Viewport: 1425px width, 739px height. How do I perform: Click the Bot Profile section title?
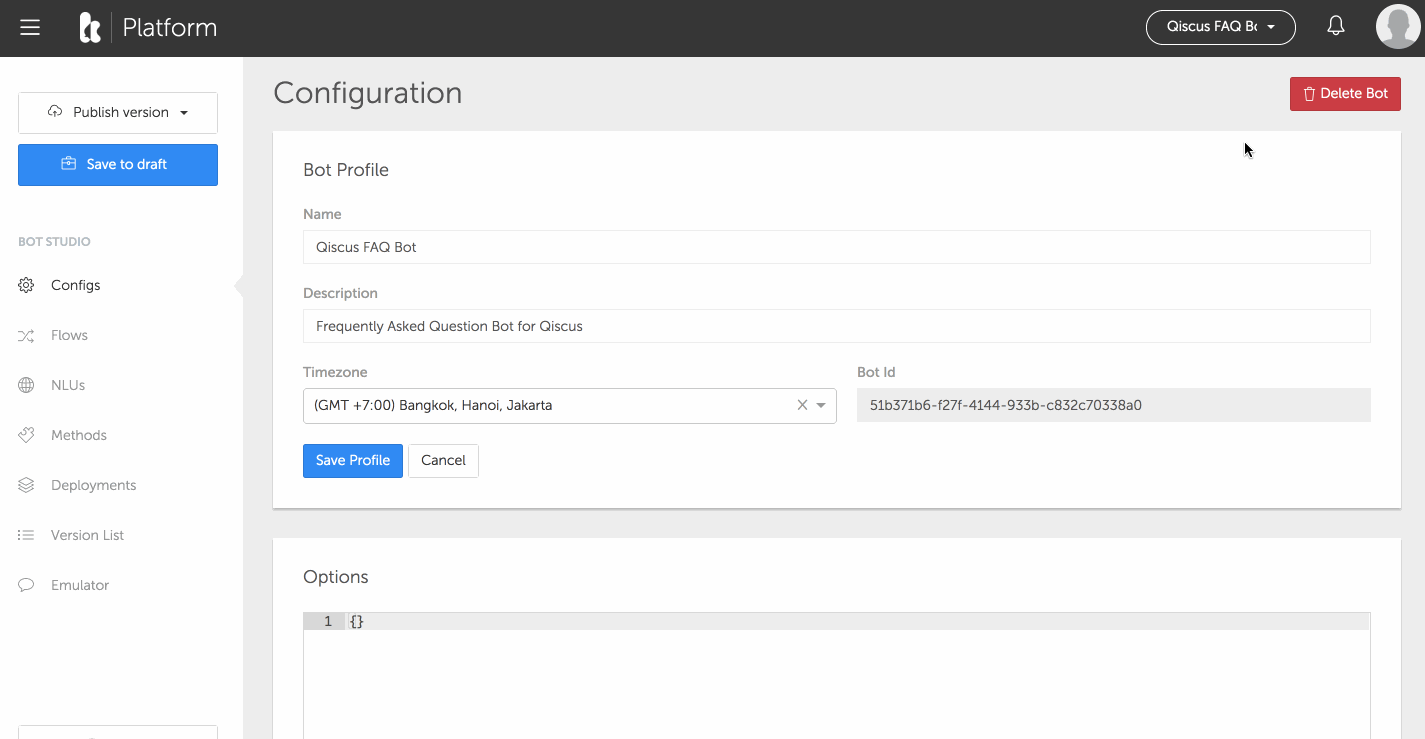click(x=346, y=170)
